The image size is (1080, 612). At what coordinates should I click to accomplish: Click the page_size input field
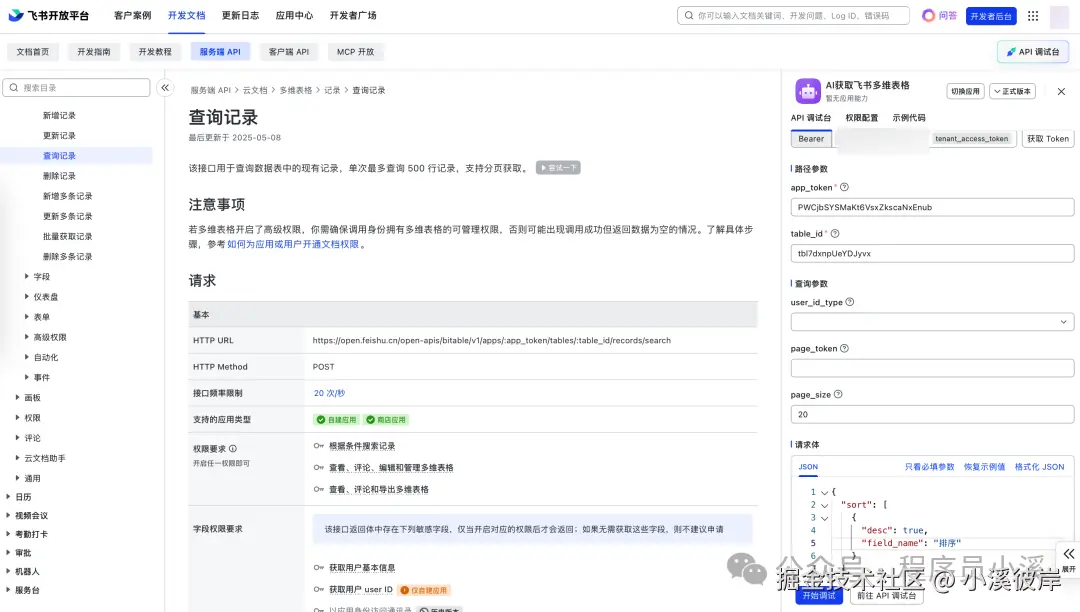932,414
